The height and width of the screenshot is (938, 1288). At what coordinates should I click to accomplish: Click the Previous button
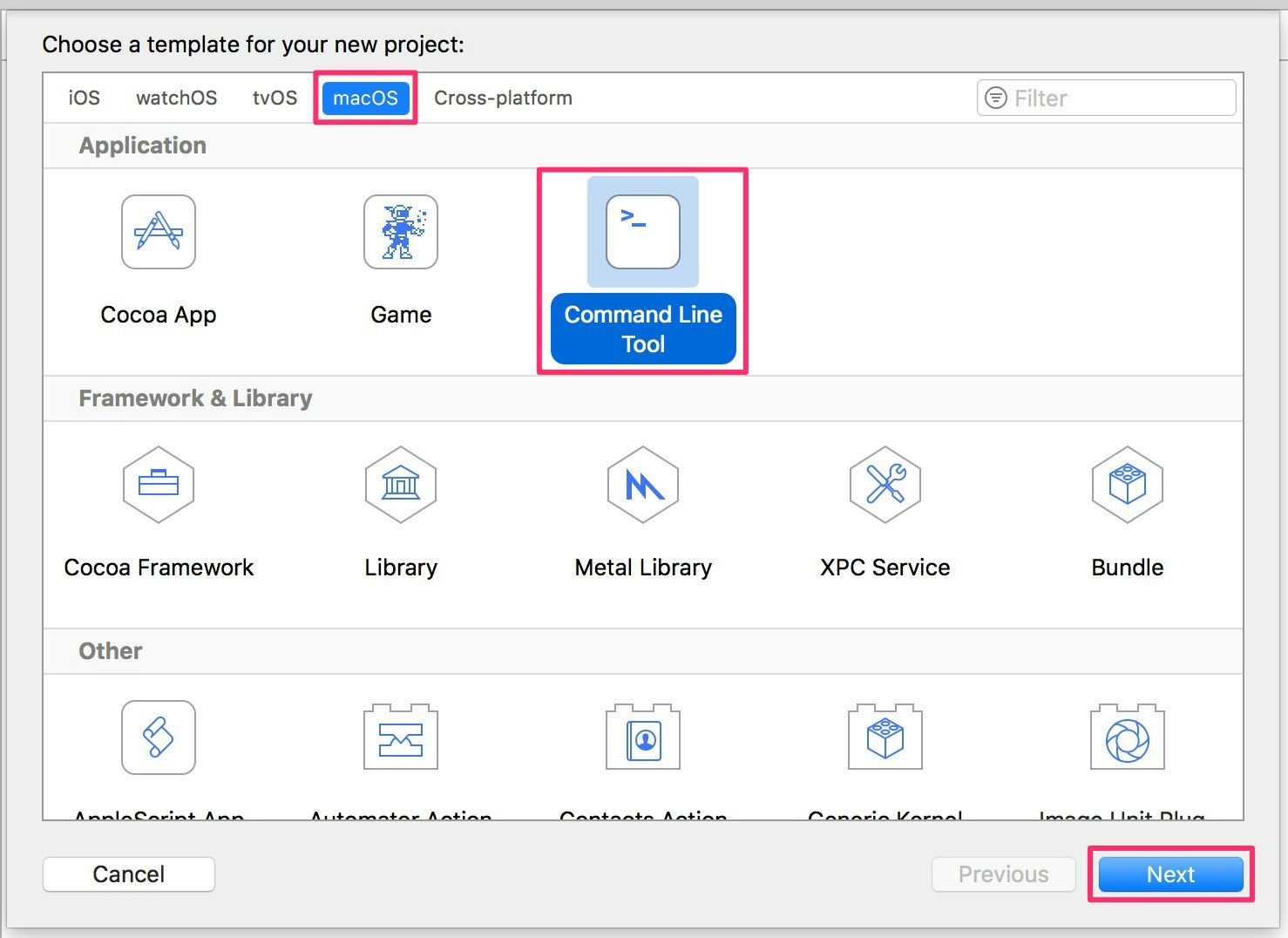[x=1004, y=874]
